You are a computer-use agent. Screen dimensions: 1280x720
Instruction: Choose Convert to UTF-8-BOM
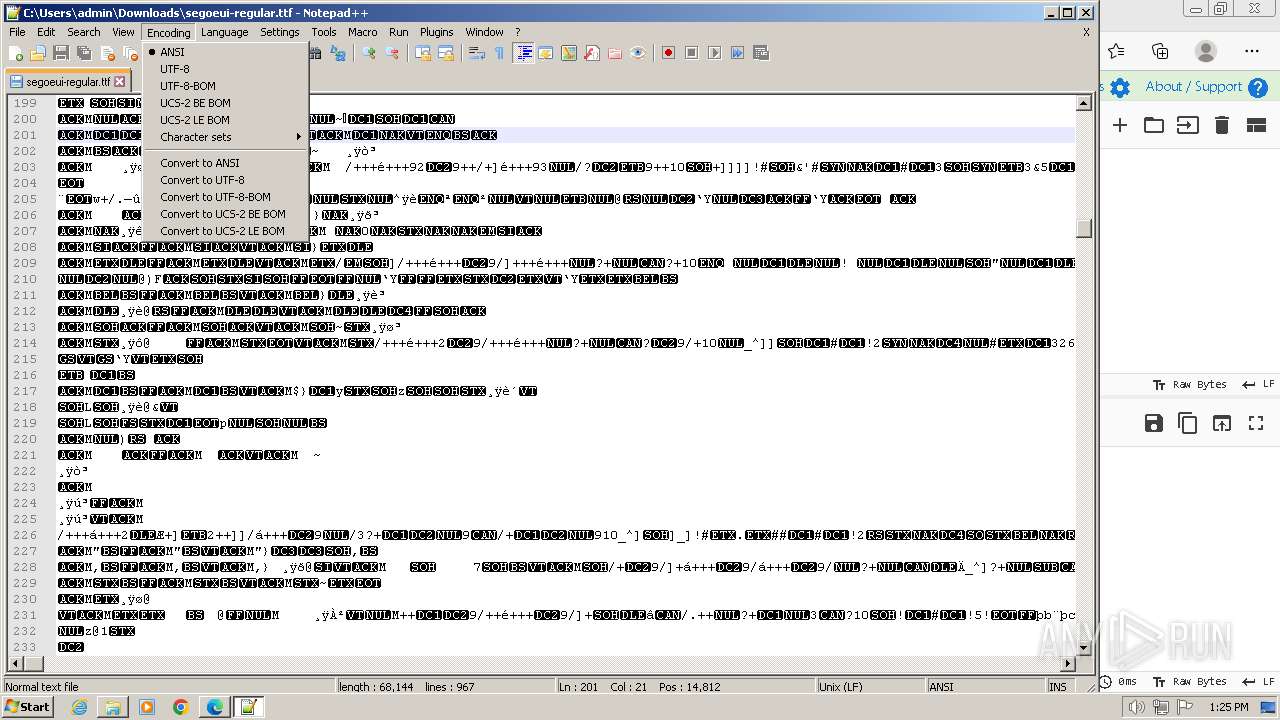(225, 197)
